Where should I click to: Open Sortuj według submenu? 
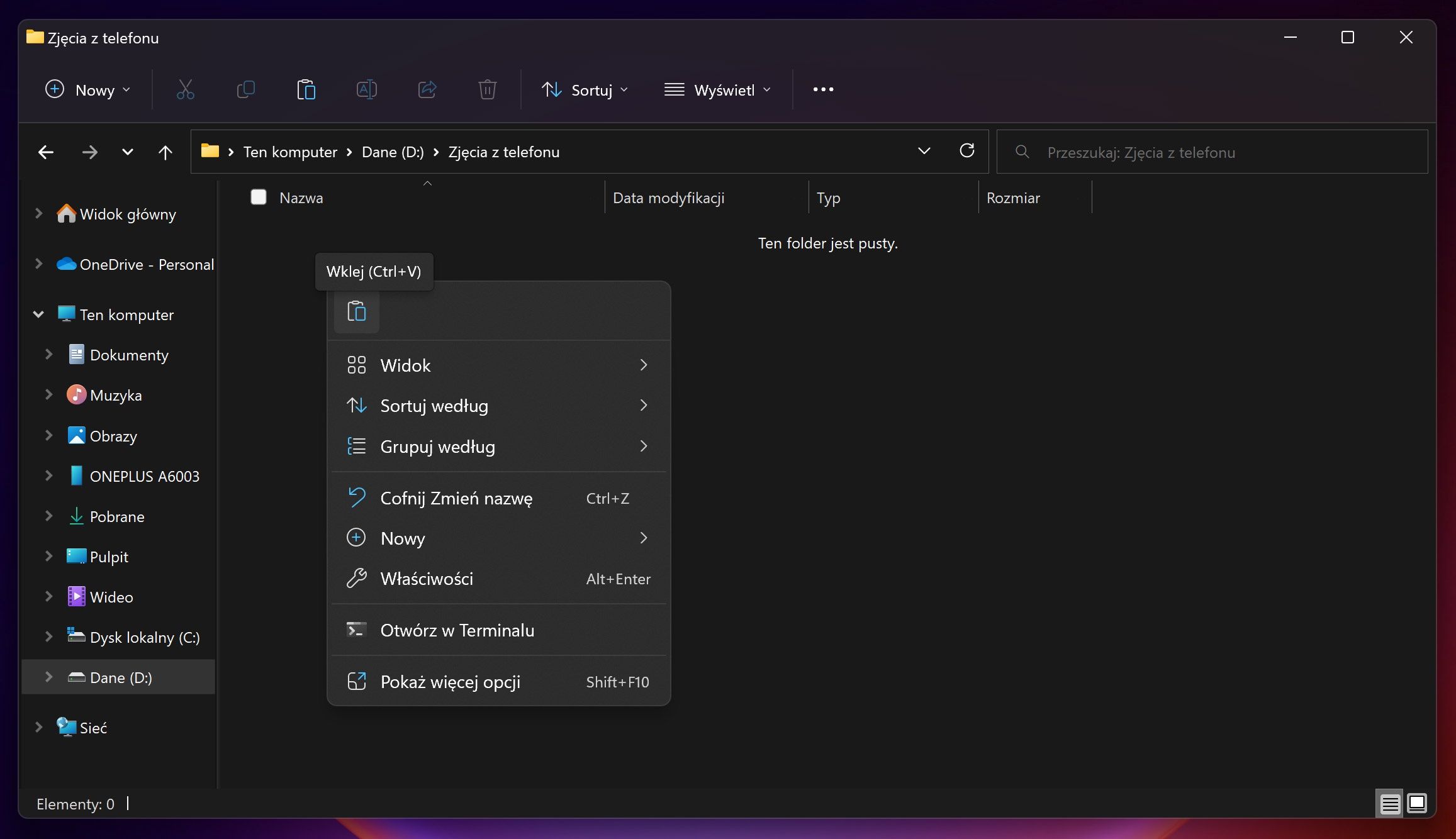coord(499,406)
